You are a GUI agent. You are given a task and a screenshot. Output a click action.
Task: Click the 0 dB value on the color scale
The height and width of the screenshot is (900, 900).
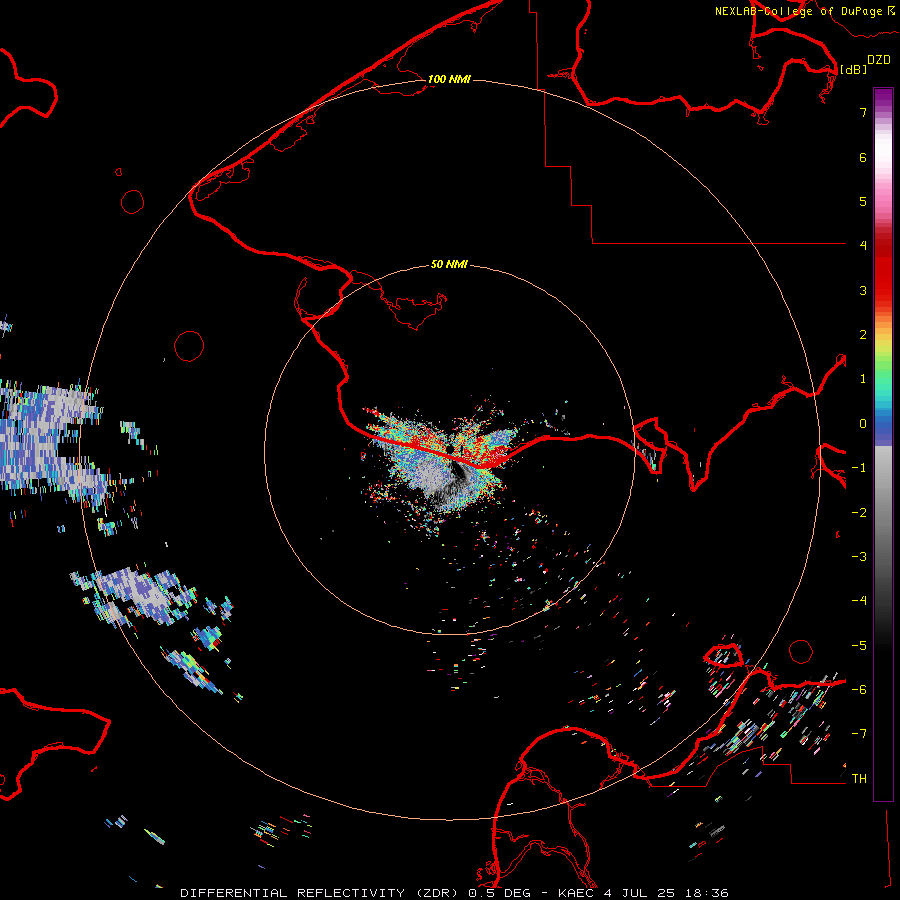pos(863,424)
